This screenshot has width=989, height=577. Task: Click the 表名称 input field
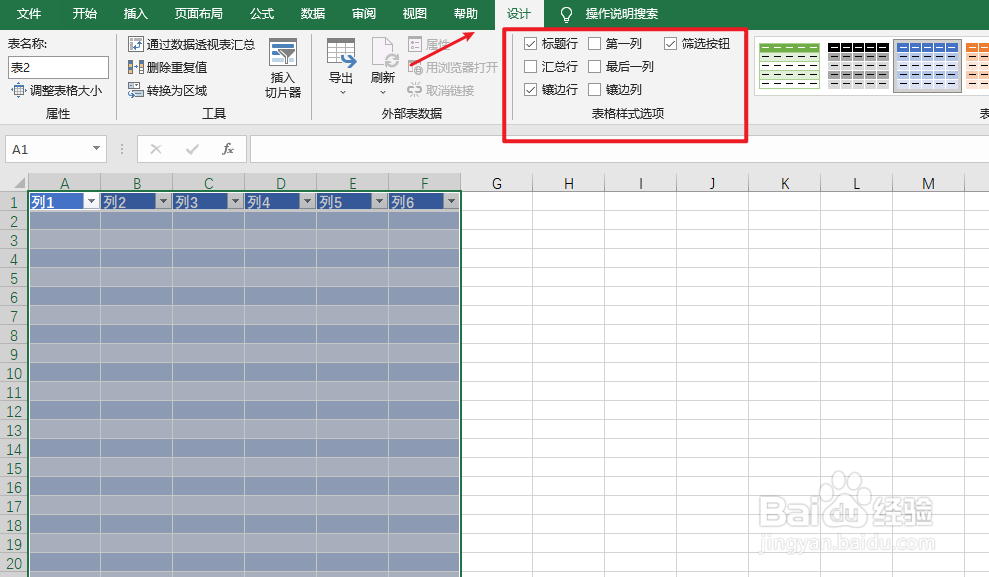coord(57,67)
